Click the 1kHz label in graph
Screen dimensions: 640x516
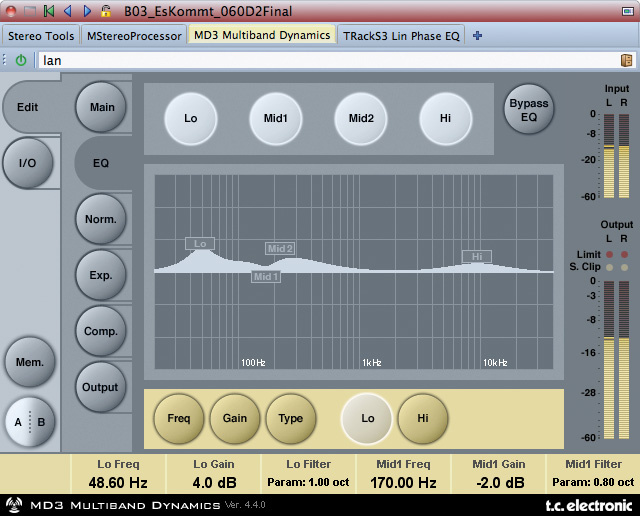click(x=372, y=363)
